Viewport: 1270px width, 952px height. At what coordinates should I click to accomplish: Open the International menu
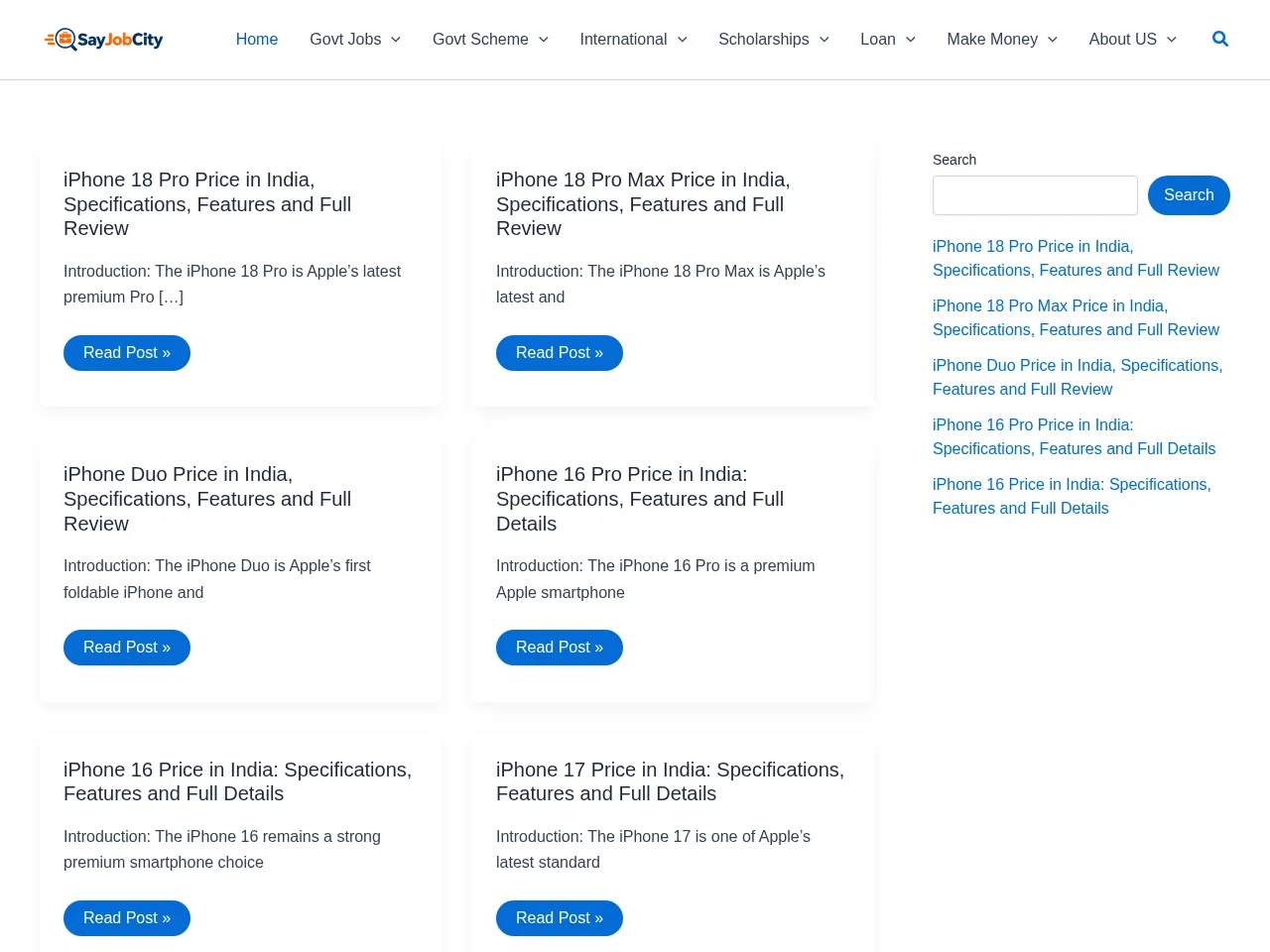coord(623,40)
